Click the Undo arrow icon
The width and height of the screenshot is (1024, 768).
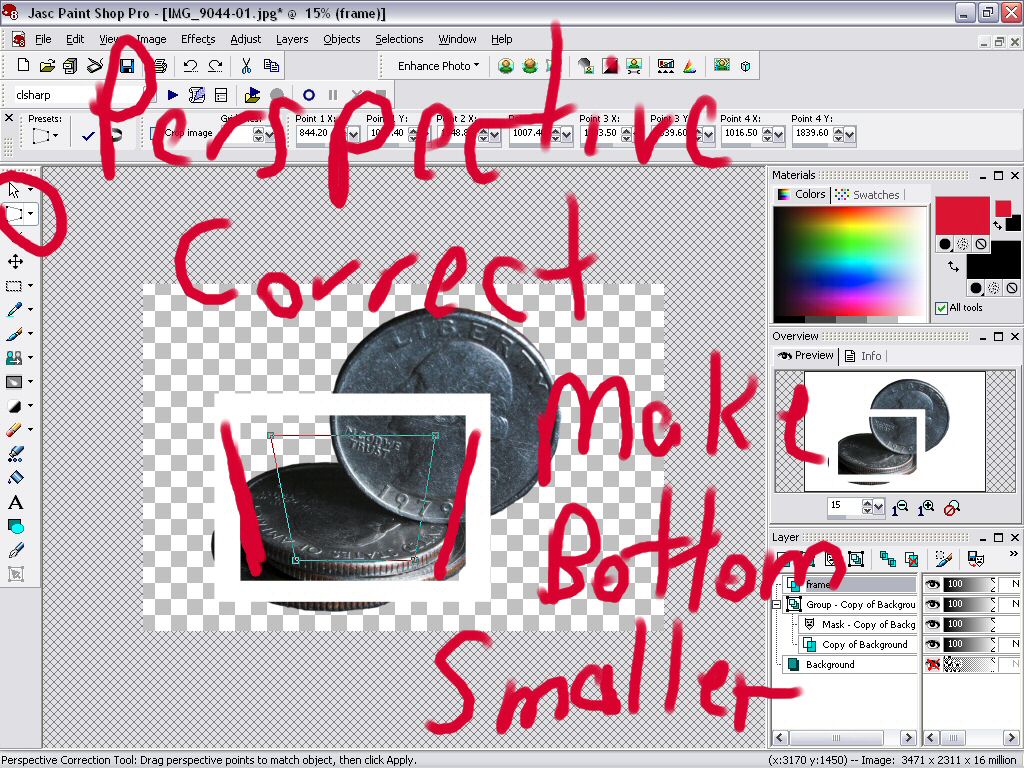tap(190, 66)
